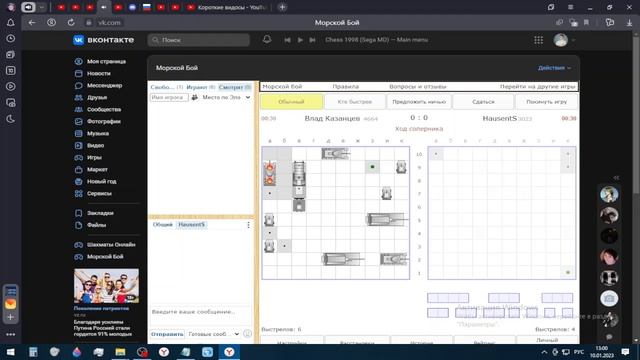
Task: Open chat three-dot options menu
Action: coord(248,225)
